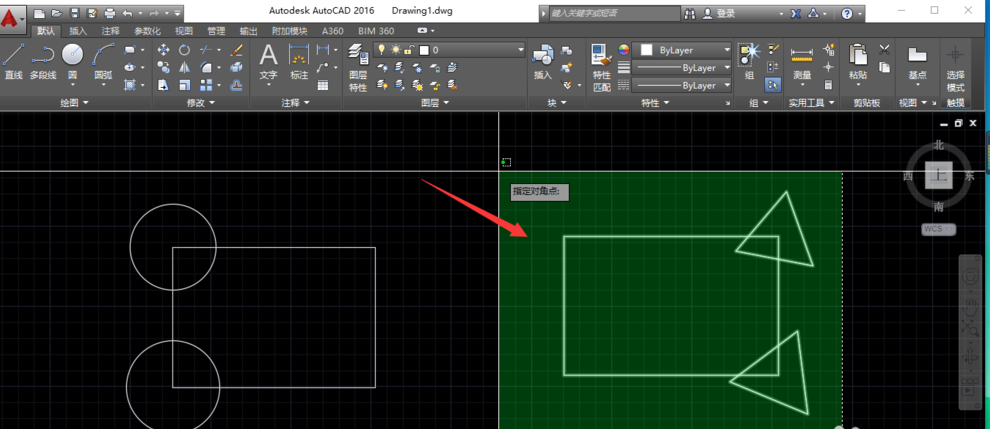Image resolution: width=990 pixels, height=429 pixels.
Task: Toggle the layer on/off lightbulb icon
Action: click(x=381, y=49)
